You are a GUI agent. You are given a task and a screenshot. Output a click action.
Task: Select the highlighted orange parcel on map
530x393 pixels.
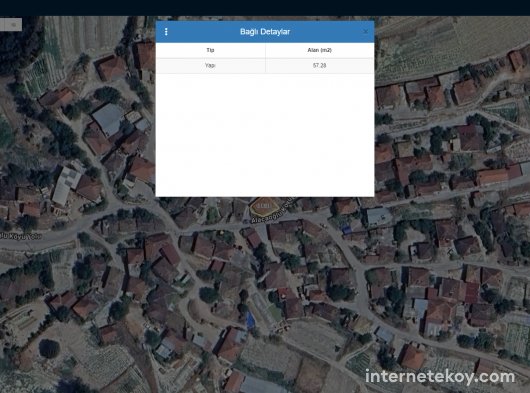(x=264, y=206)
